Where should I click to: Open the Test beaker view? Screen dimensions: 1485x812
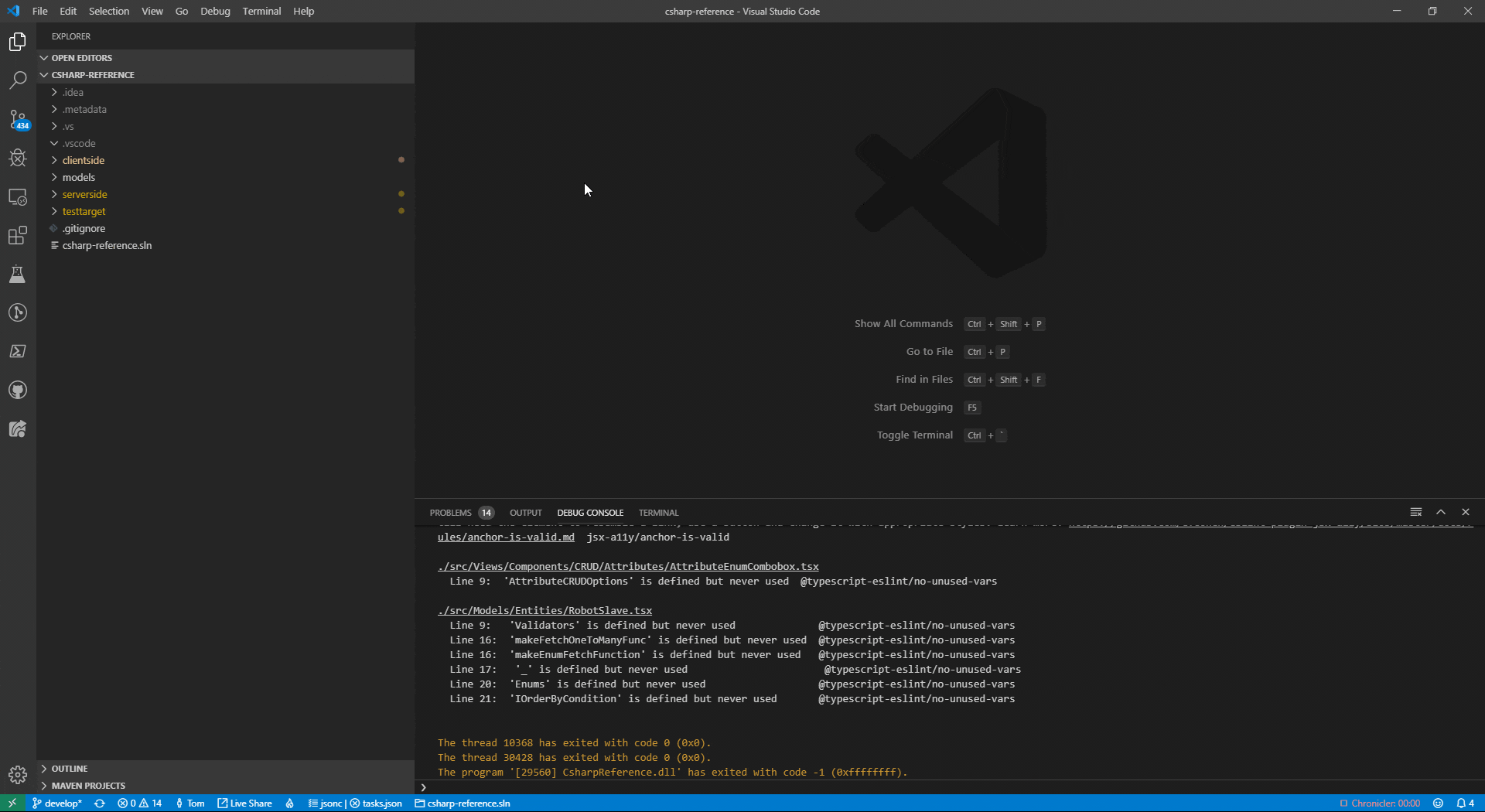(x=18, y=274)
